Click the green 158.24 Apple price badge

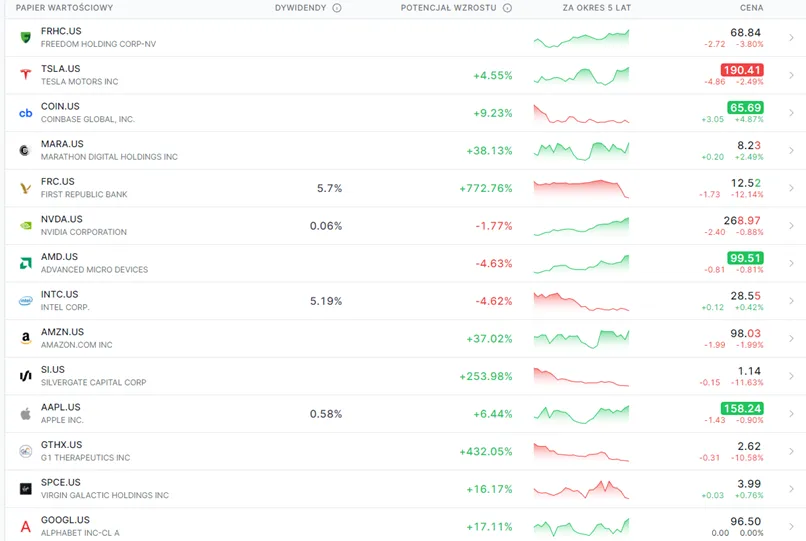(742, 408)
